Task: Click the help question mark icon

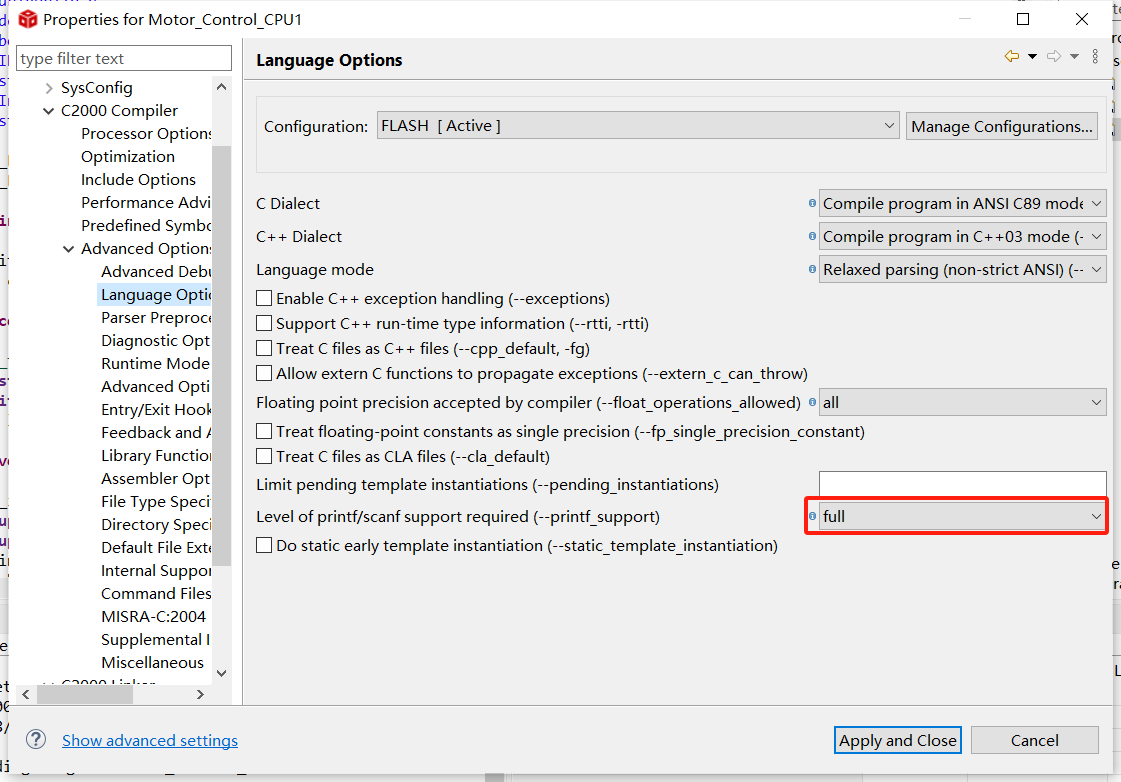Action: pos(36,739)
